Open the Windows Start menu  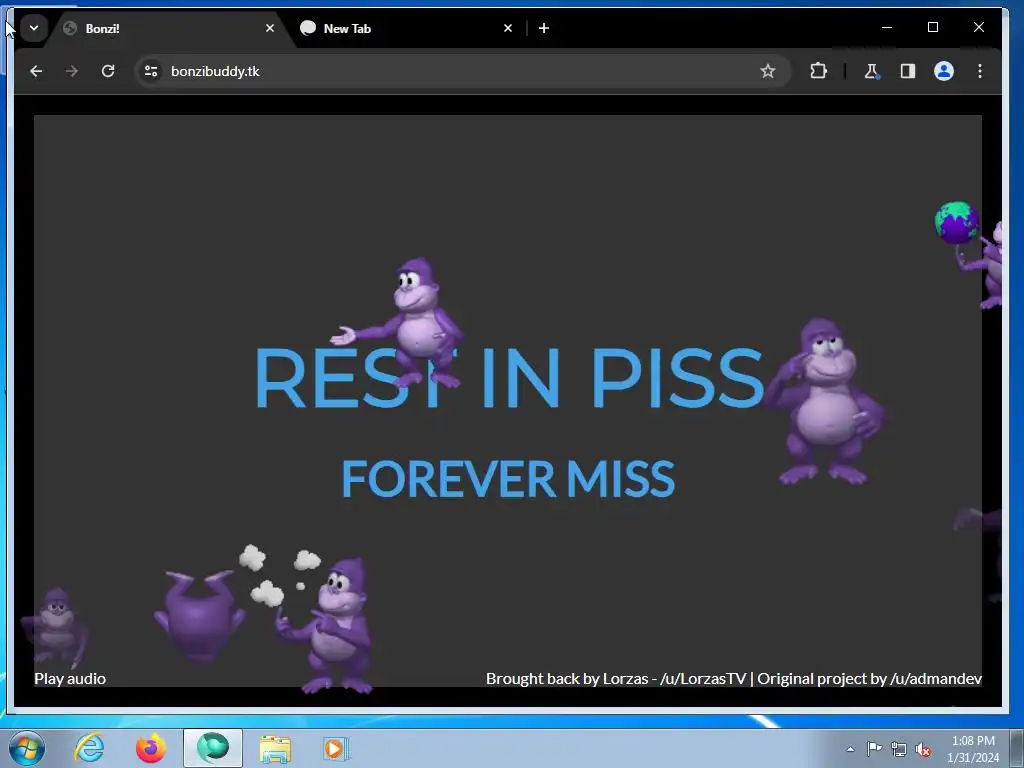pyautogui.click(x=27, y=748)
